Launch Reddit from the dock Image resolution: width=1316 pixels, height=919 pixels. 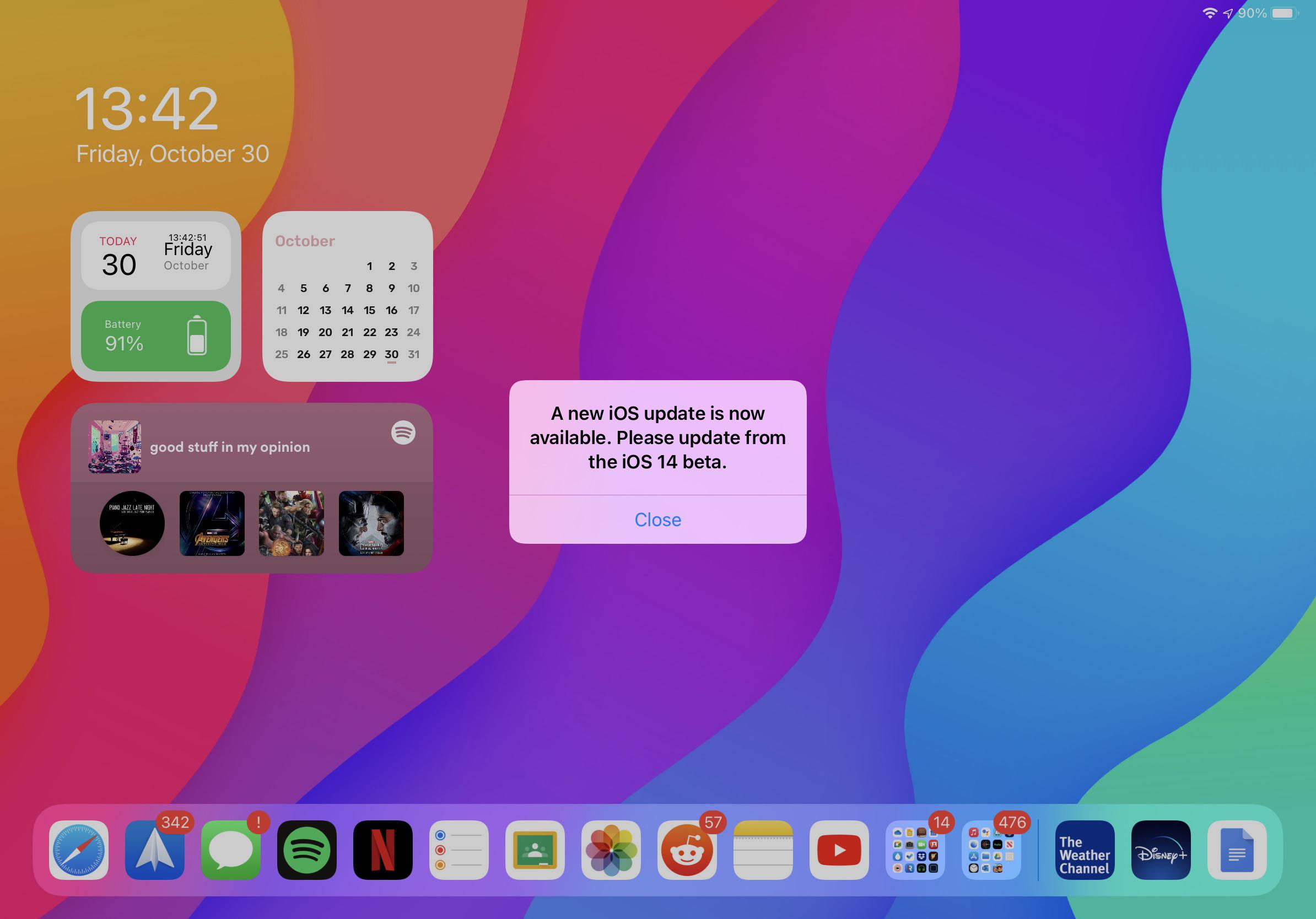pyautogui.click(x=687, y=850)
